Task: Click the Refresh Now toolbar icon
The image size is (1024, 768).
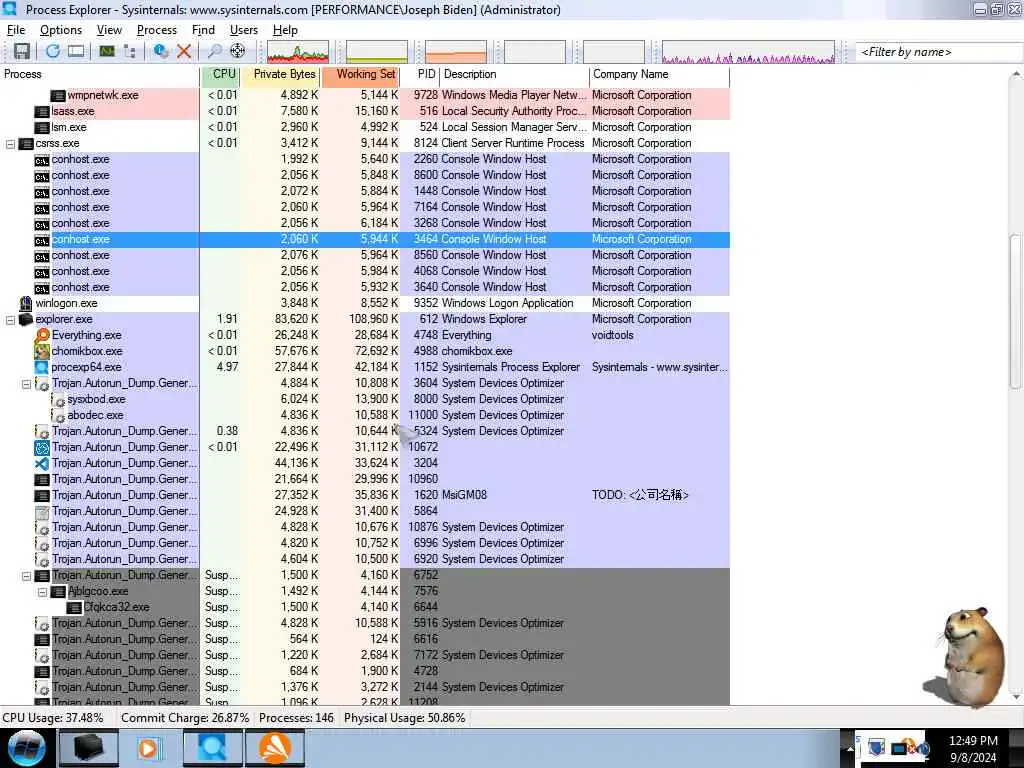Action: click(53, 51)
